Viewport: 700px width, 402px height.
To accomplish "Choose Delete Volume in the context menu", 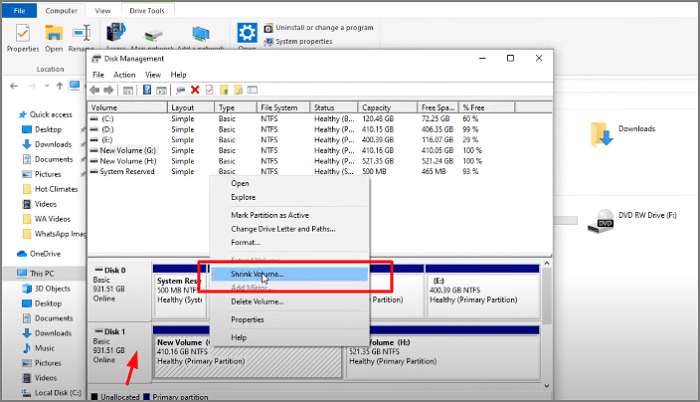I will [x=257, y=301].
